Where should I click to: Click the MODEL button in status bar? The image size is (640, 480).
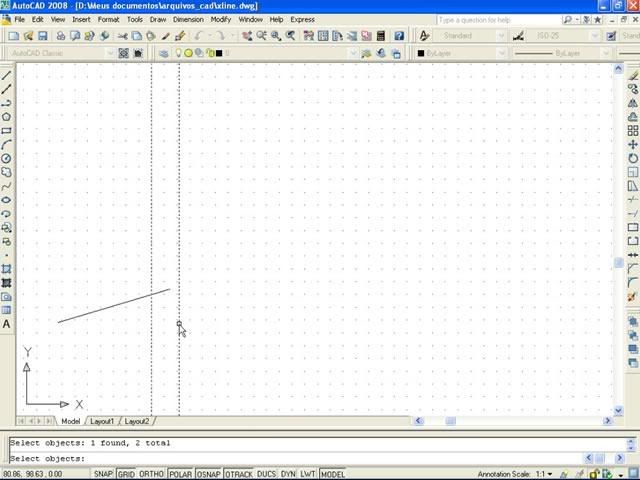(x=333, y=474)
